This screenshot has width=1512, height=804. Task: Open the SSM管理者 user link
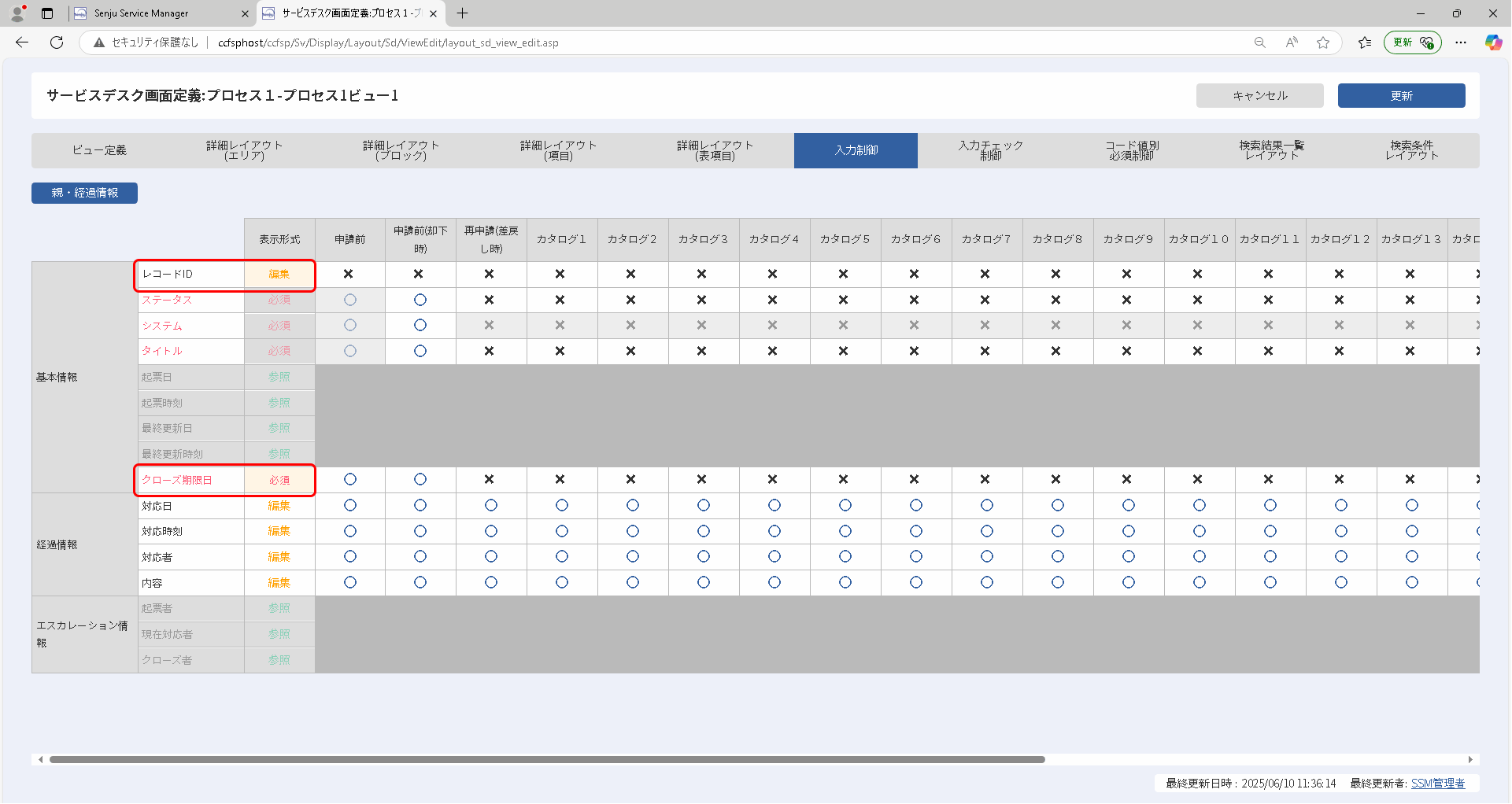(1438, 784)
